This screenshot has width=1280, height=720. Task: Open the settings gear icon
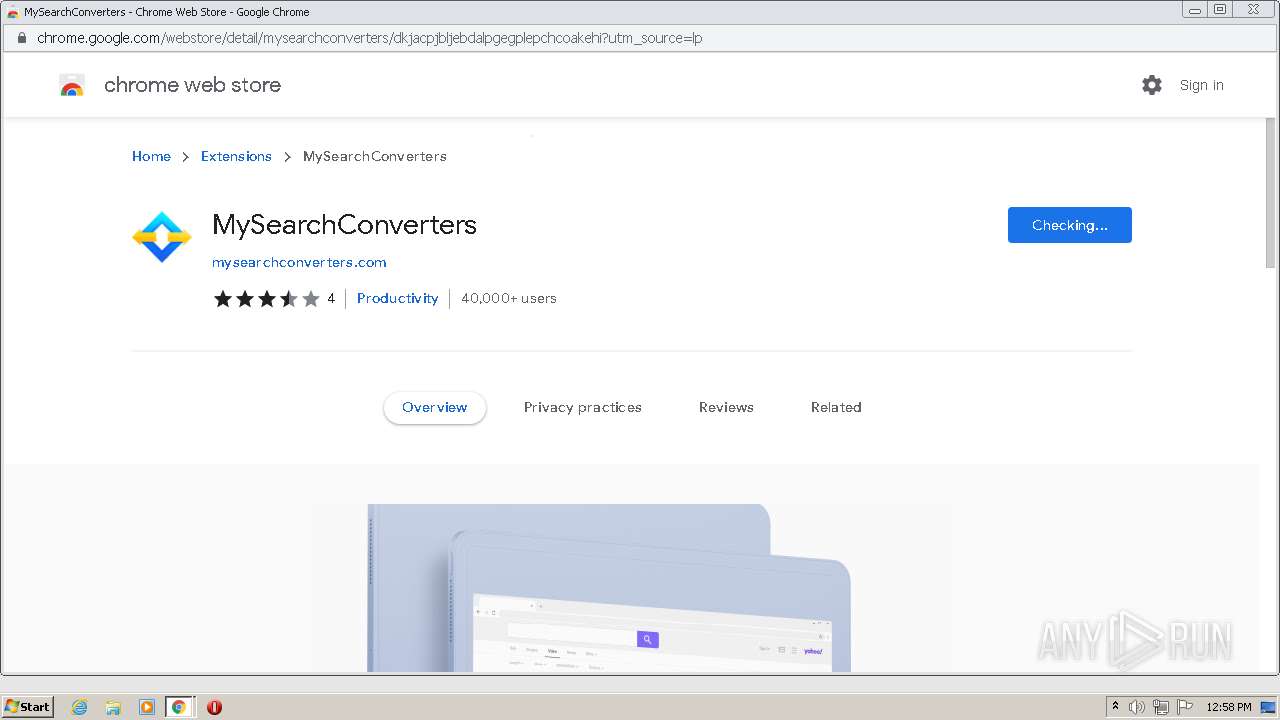(1152, 85)
